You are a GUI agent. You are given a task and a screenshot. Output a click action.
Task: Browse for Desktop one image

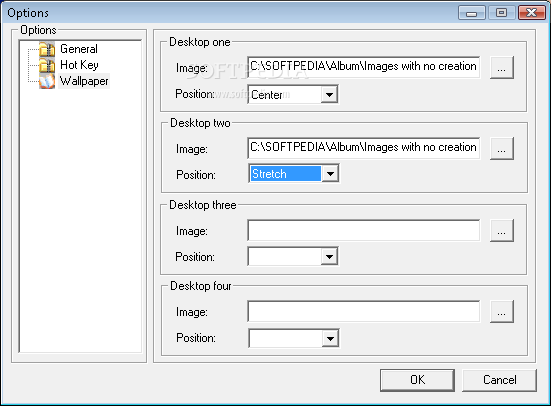point(501,67)
